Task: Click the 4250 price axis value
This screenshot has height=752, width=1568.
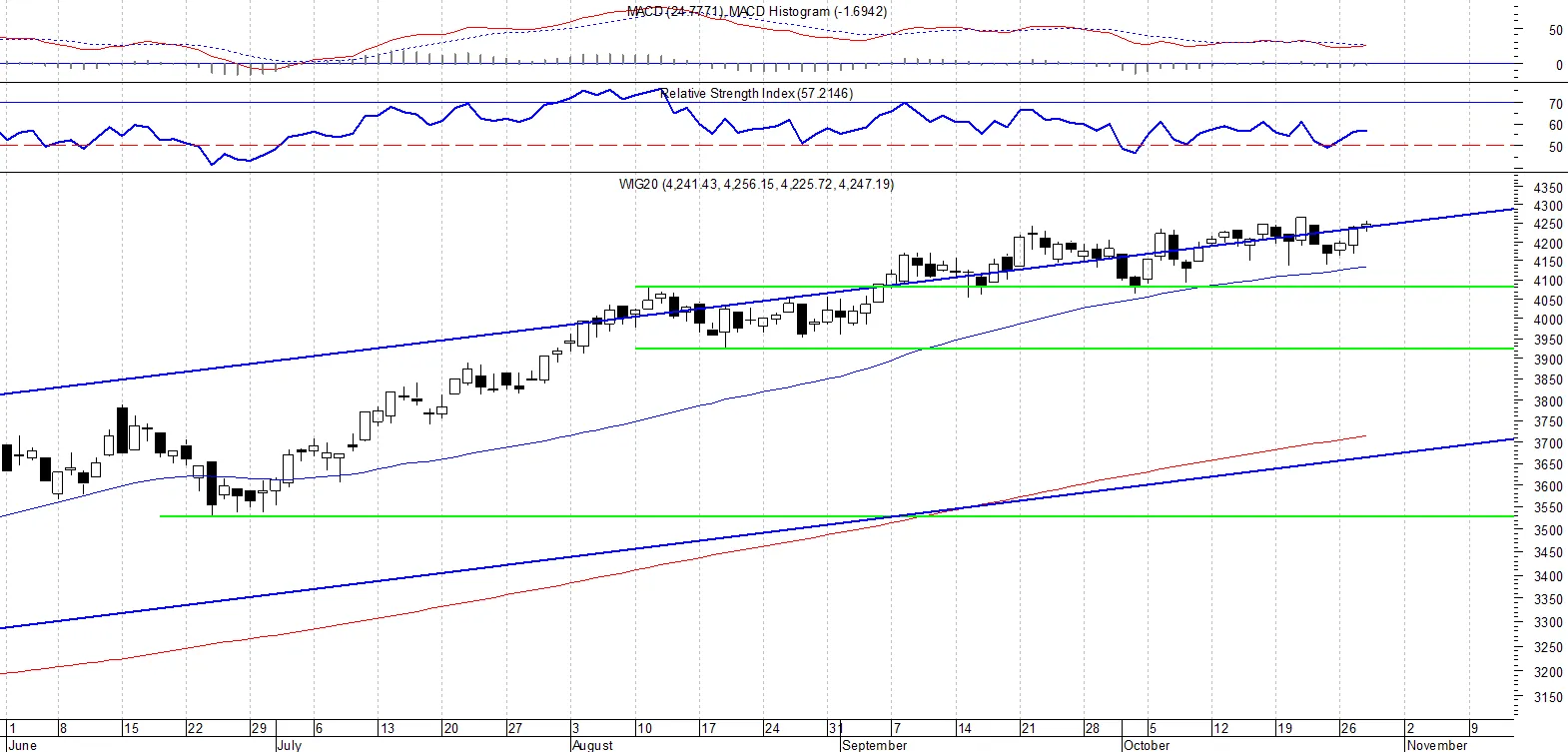Action: point(1547,225)
